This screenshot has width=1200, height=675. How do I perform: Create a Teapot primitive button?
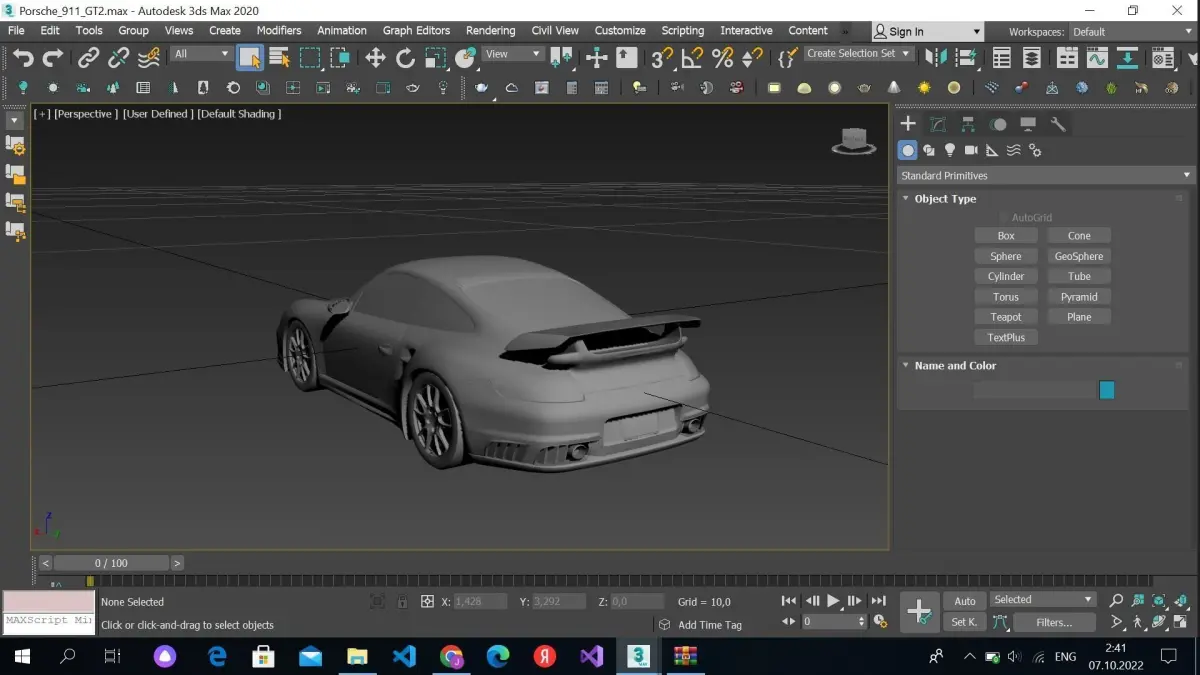click(1006, 317)
